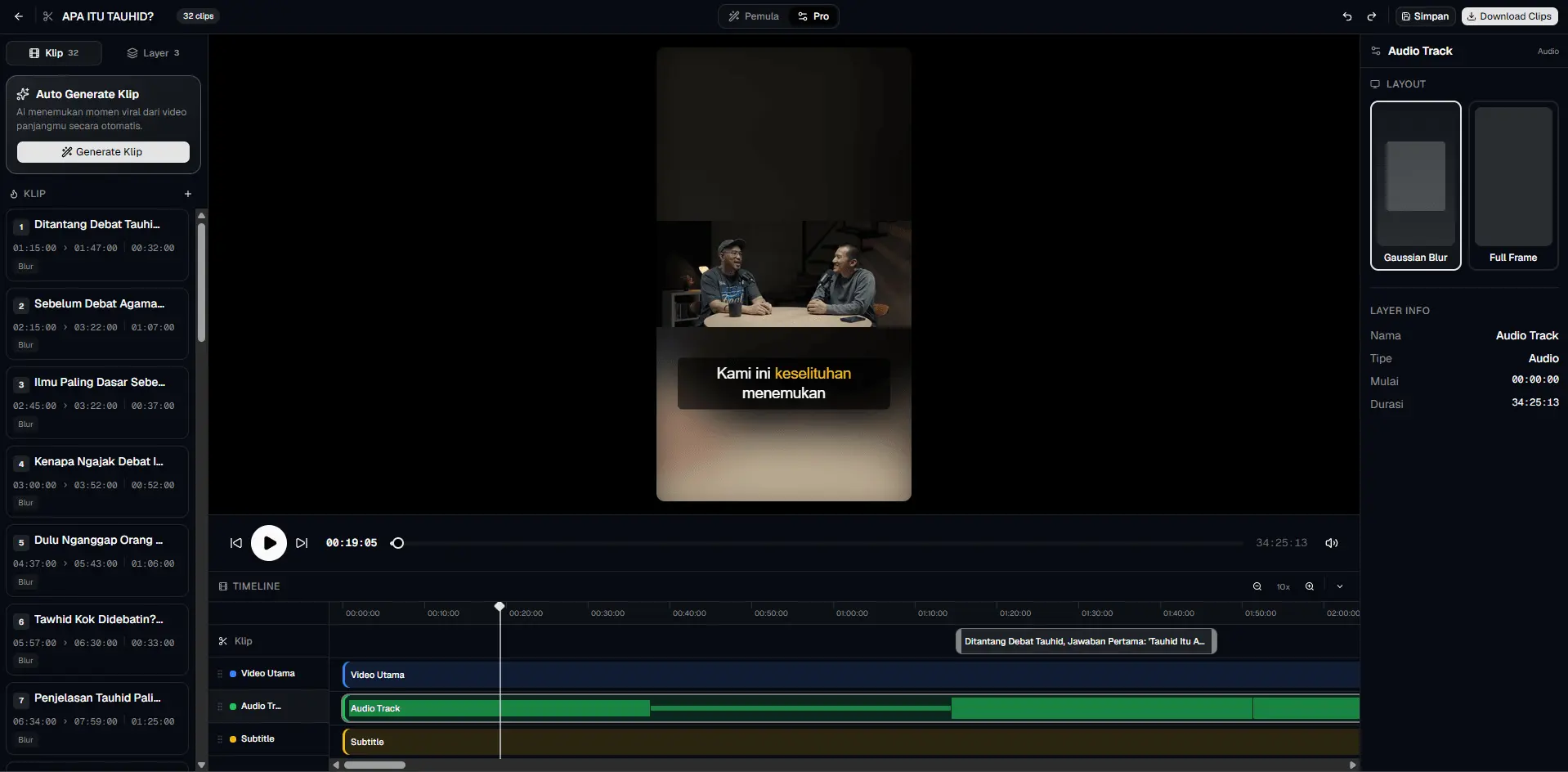Click the Layout monitor icon
This screenshot has width=1568, height=772.
(x=1375, y=84)
